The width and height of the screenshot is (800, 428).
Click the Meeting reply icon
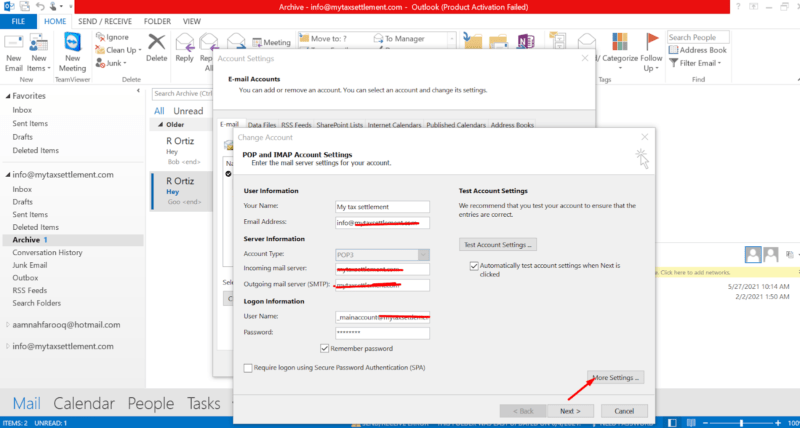[257, 42]
